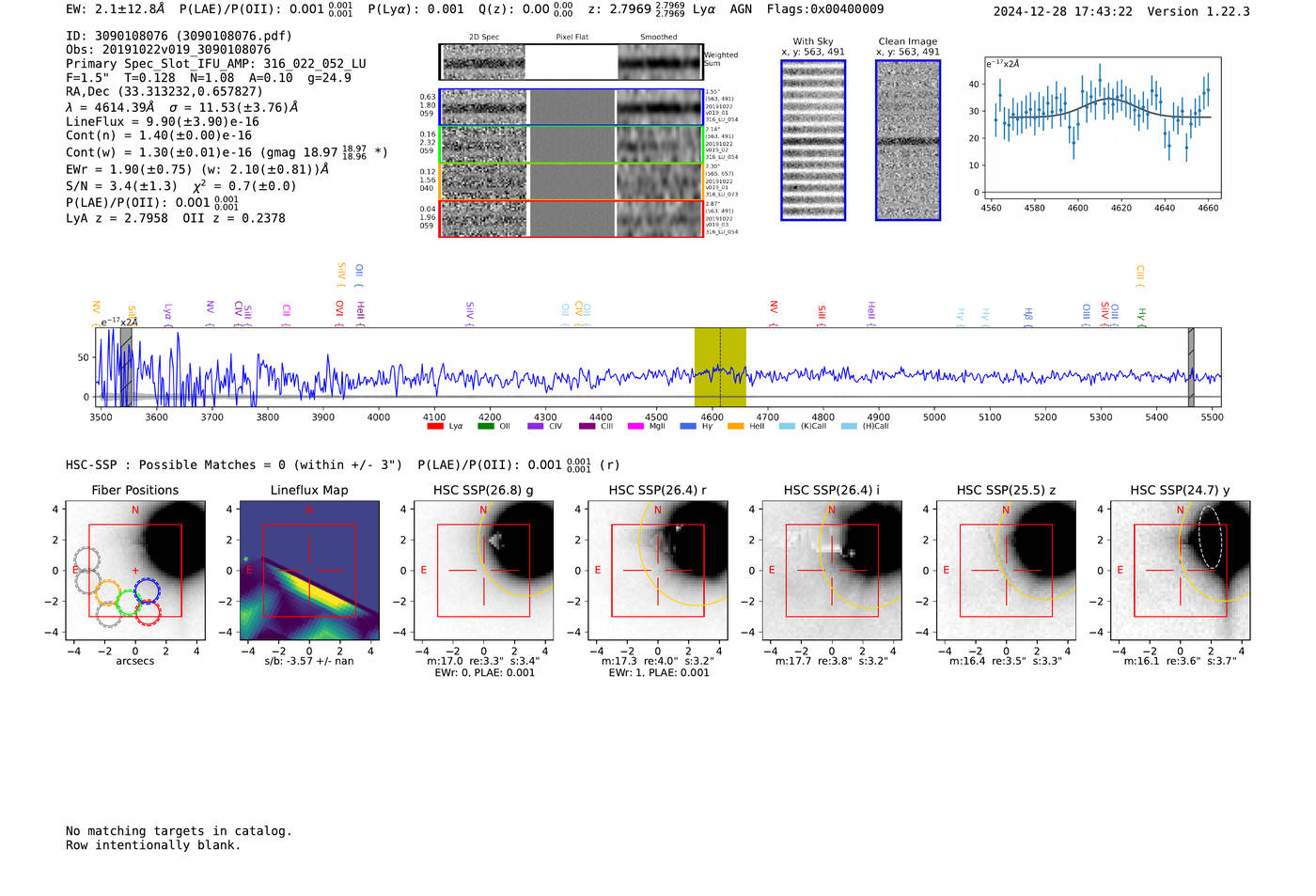Image resolution: width=1316 pixels, height=896 pixels.
Task: Click the green fiber circle in Fiber Positions
Action: 128,602
